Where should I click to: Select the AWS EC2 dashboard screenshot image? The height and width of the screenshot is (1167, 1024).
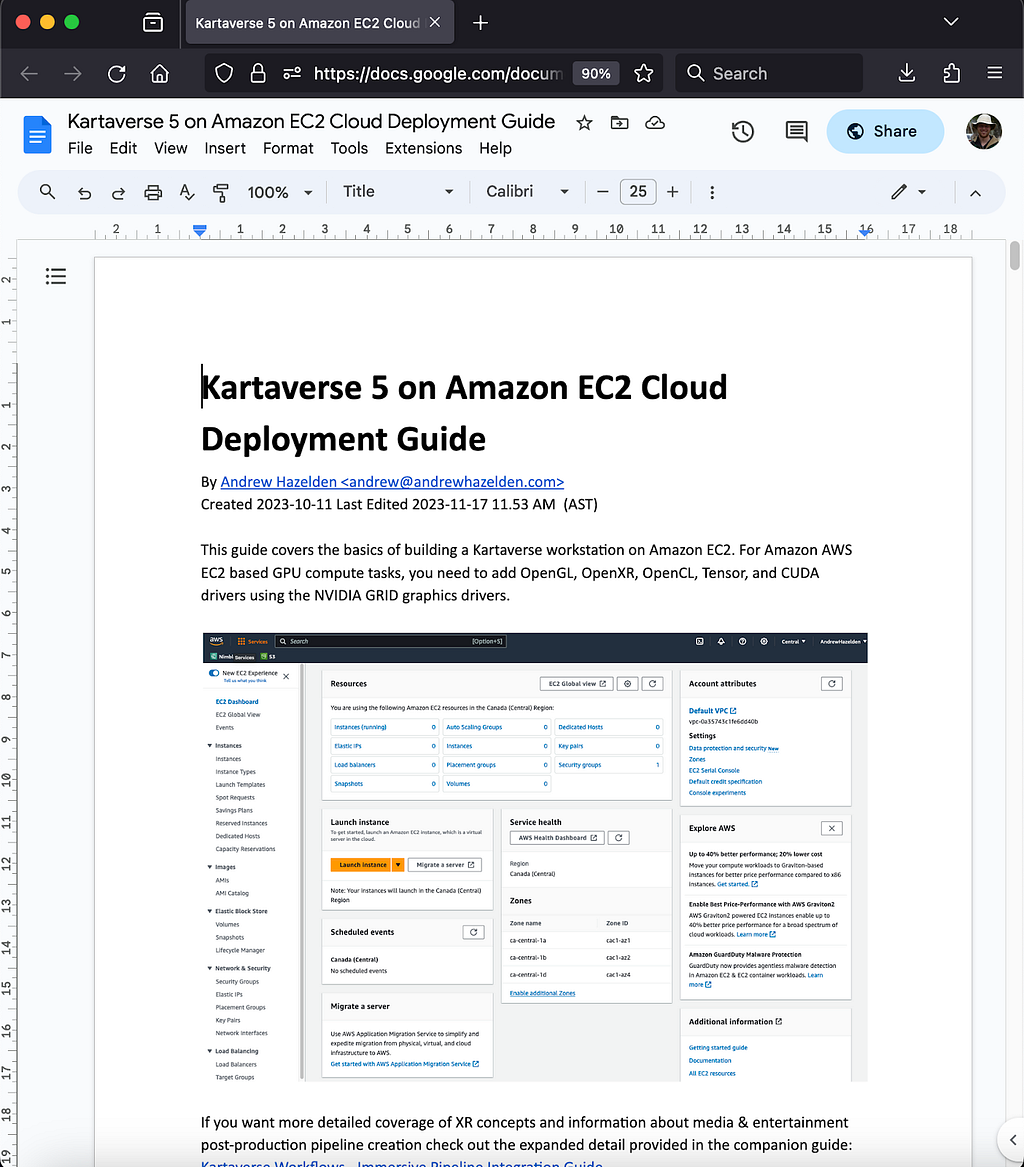click(x=534, y=857)
